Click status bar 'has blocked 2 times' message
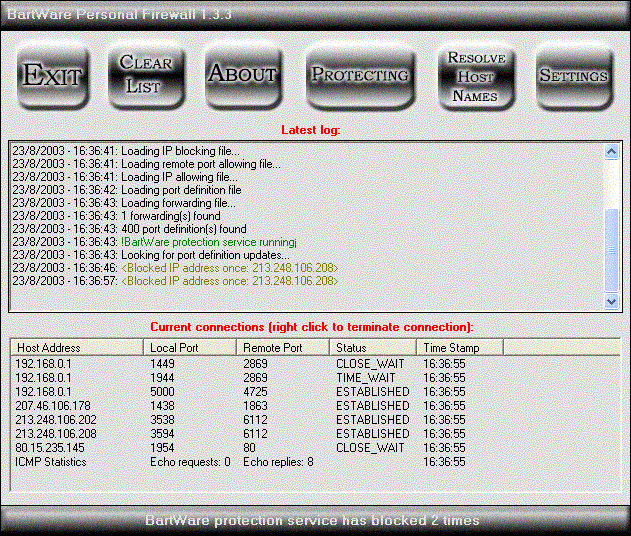This screenshot has height=536, width=631. [312, 520]
